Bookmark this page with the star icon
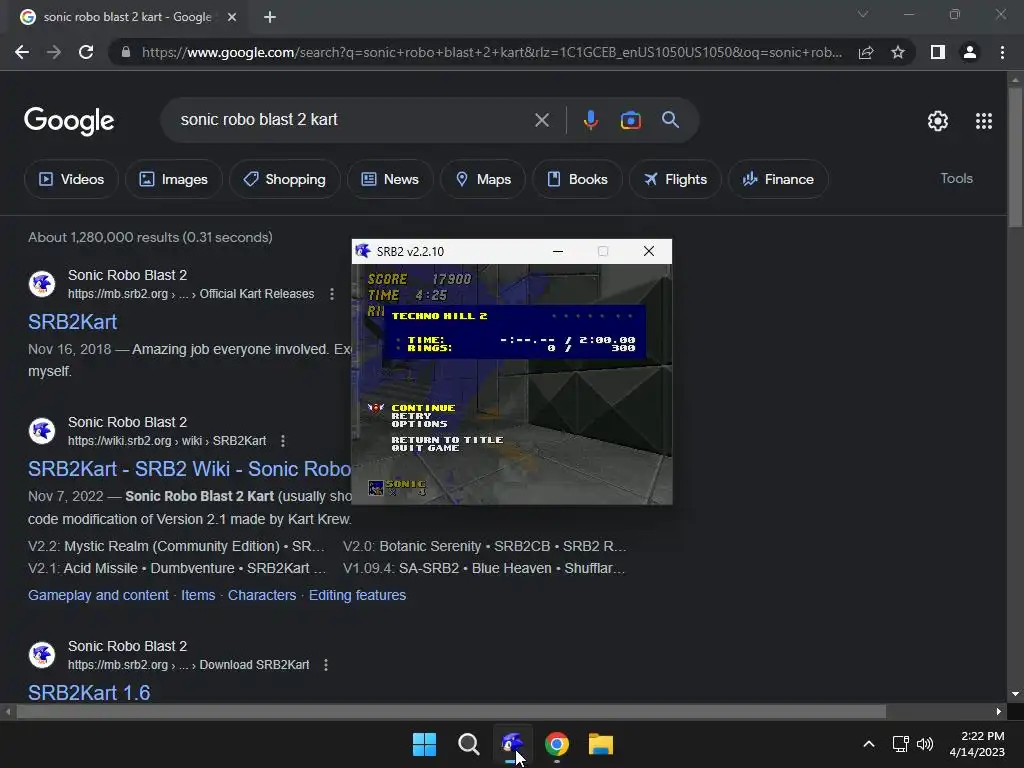Viewport: 1024px width, 768px height. tap(898, 52)
